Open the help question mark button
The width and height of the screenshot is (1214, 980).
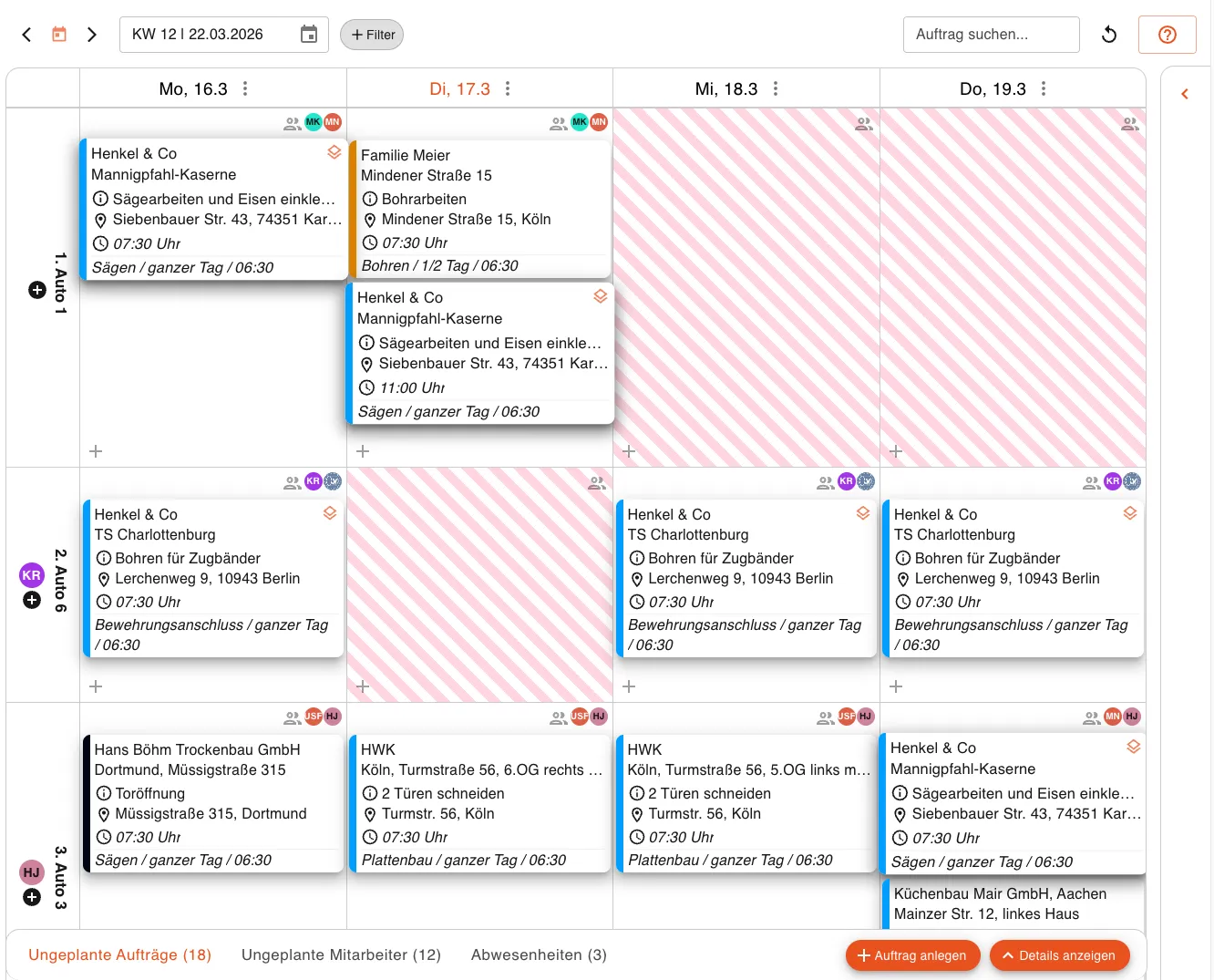(x=1167, y=35)
